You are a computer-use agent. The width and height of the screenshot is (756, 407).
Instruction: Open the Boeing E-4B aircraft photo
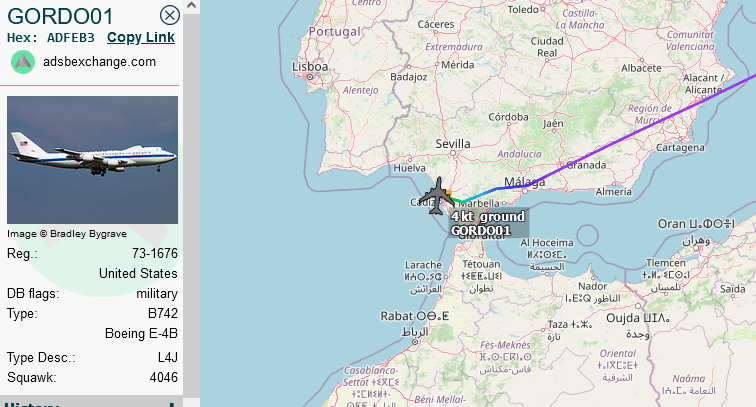pos(92,160)
